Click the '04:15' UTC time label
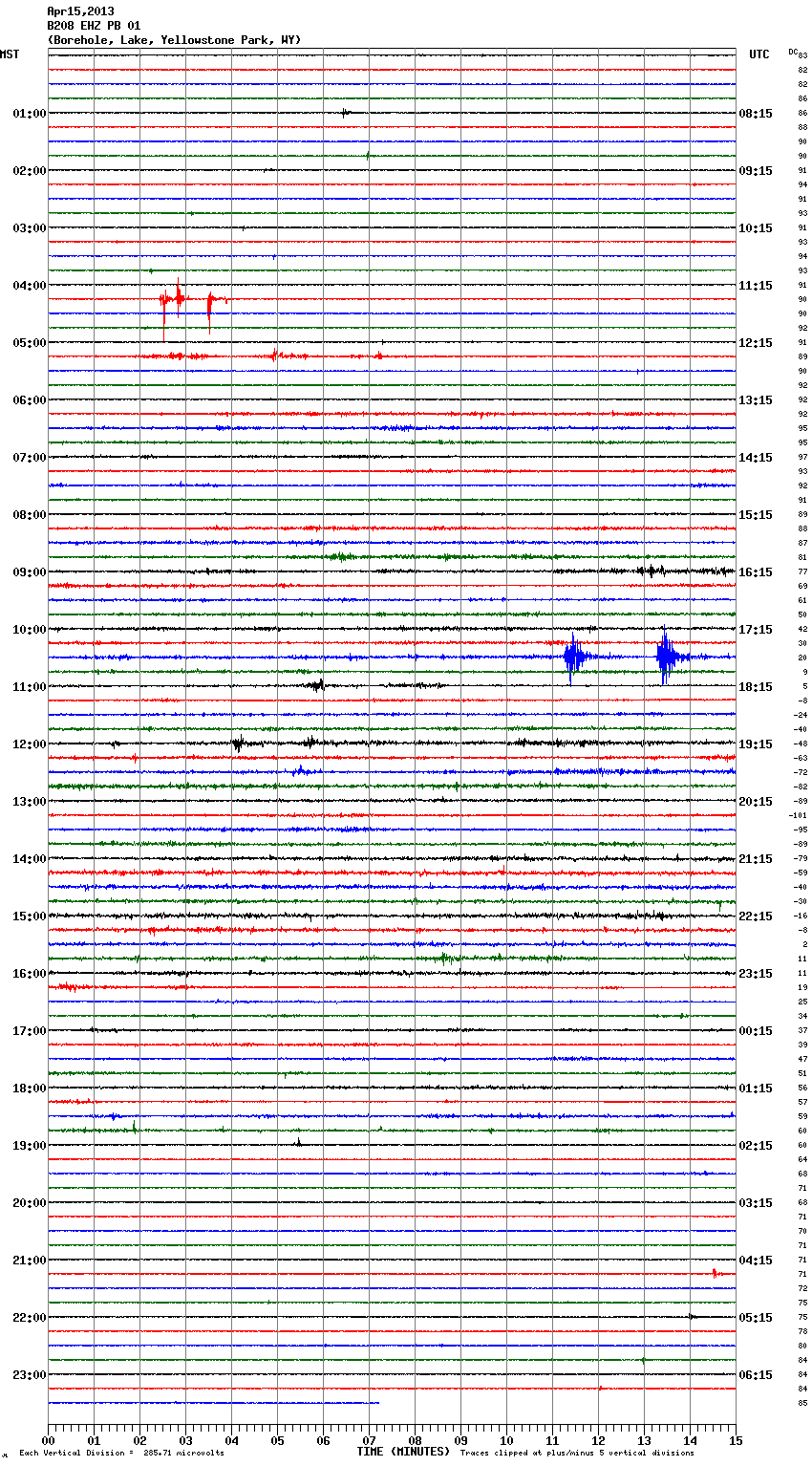This screenshot has width=812, height=1466. tap(756, 1261)
